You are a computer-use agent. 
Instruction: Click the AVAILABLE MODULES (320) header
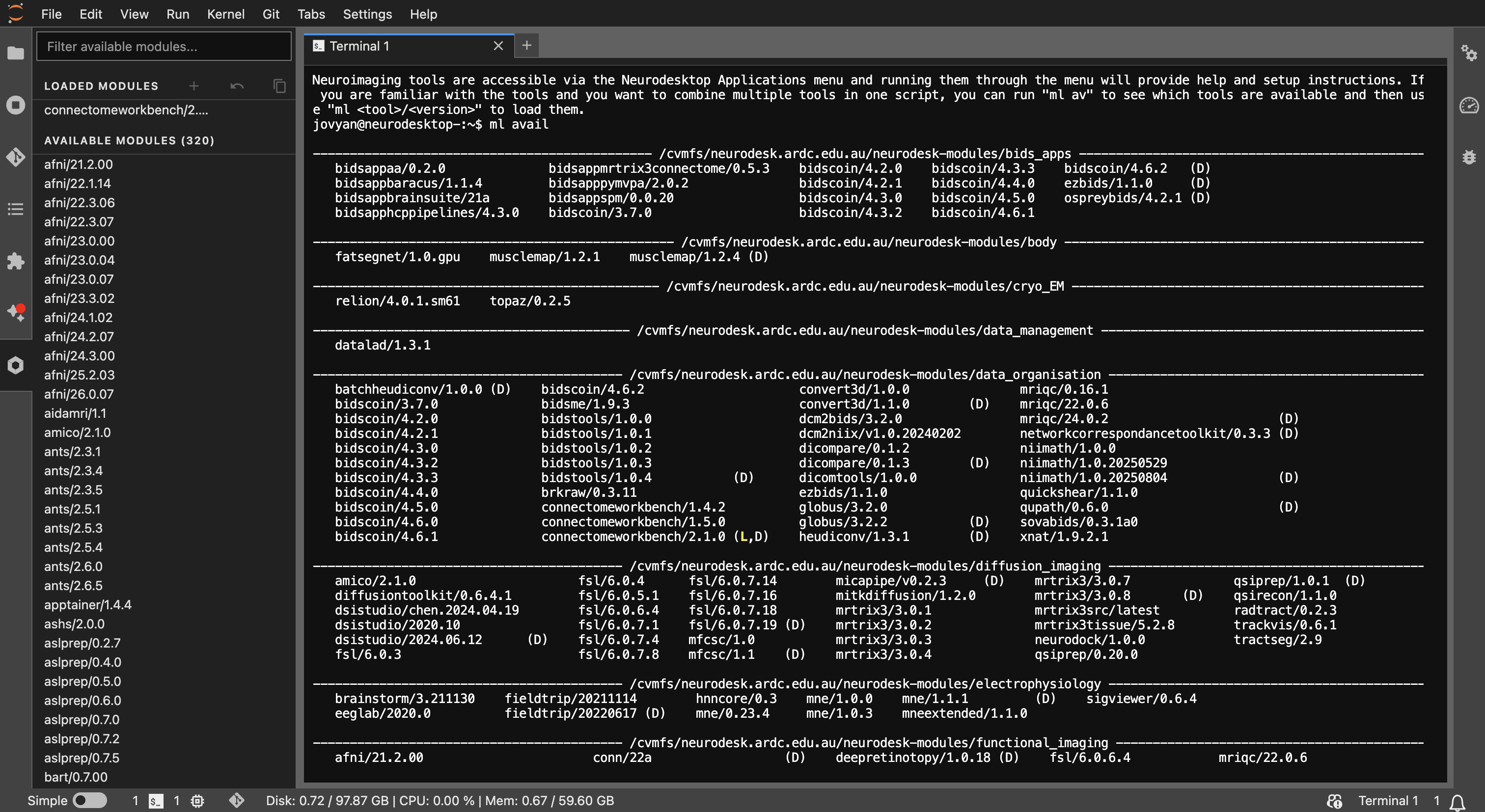129,140
